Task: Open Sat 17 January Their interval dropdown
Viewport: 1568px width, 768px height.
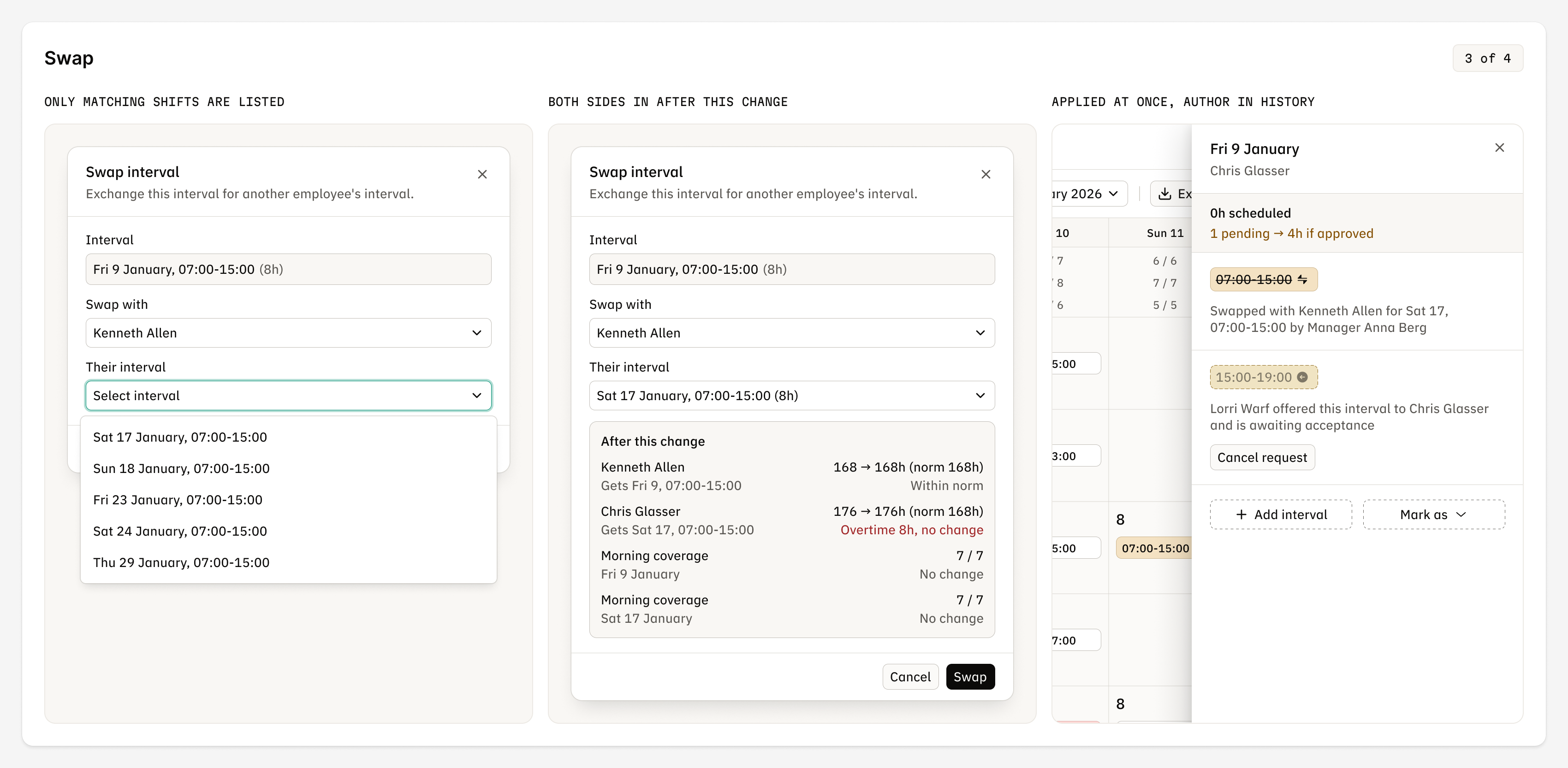Action: (x=792, y=396)
